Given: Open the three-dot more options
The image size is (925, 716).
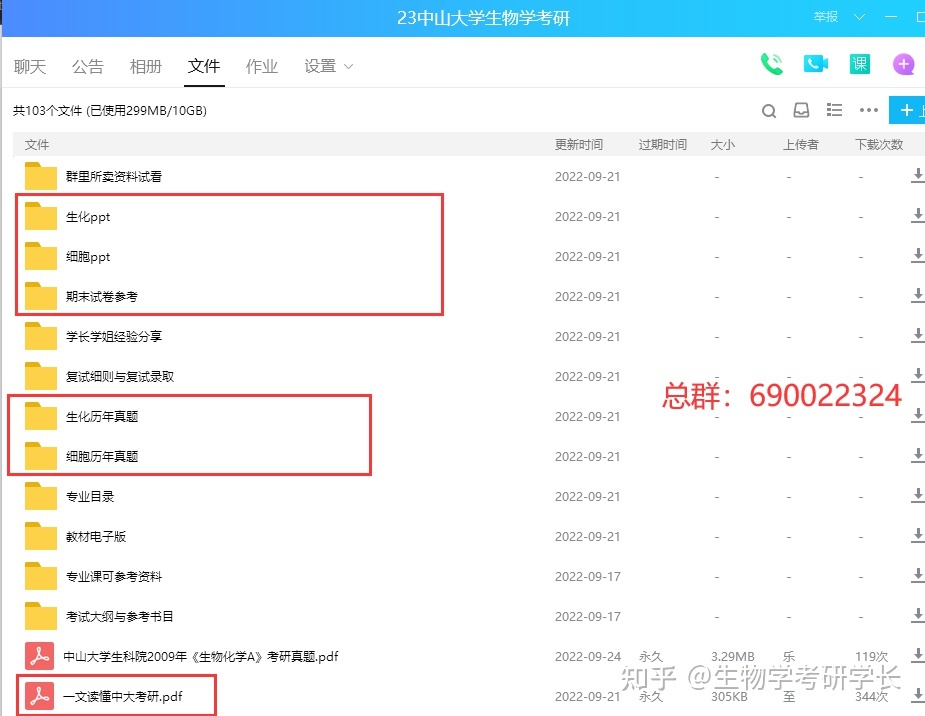Looking at the screenshot, I should point(868,111).
